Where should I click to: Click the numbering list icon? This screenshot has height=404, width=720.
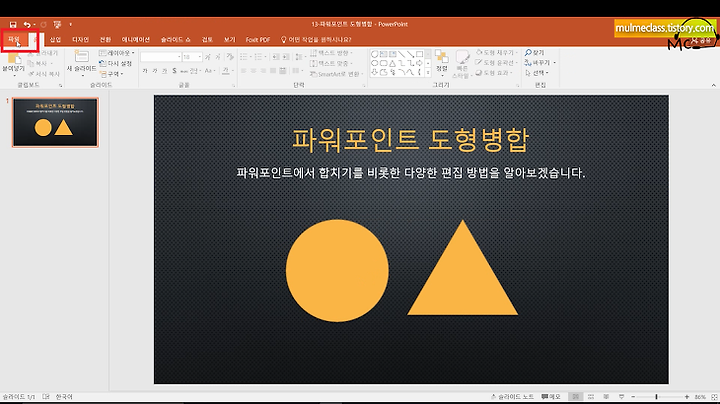[259, 56]
